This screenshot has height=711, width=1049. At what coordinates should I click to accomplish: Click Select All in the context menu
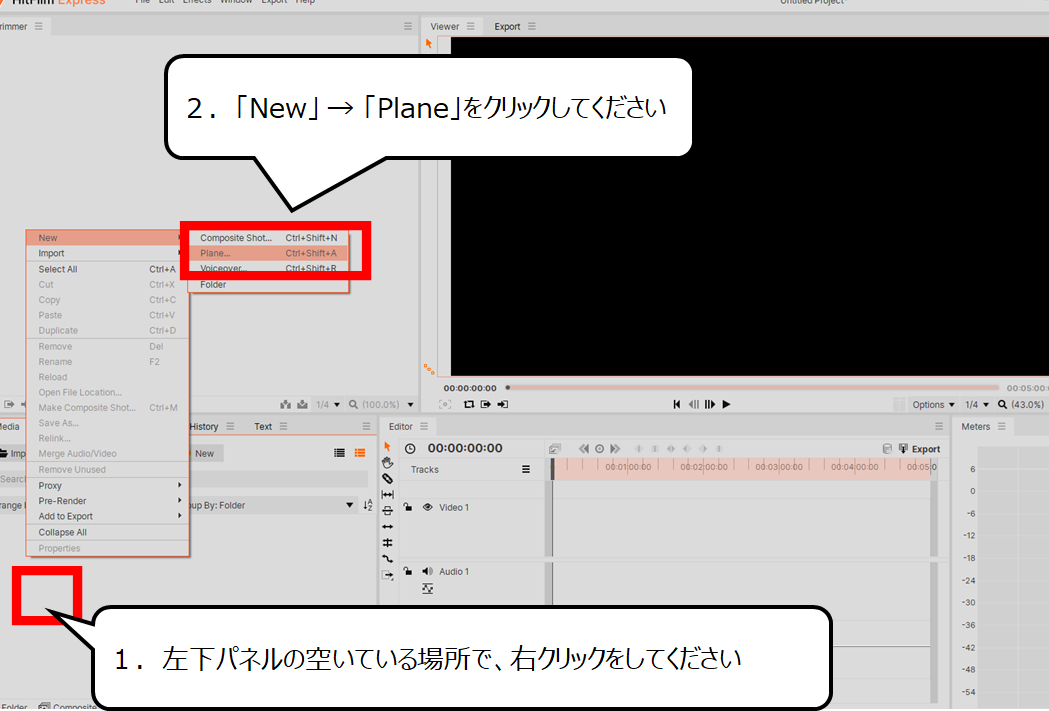108,269
